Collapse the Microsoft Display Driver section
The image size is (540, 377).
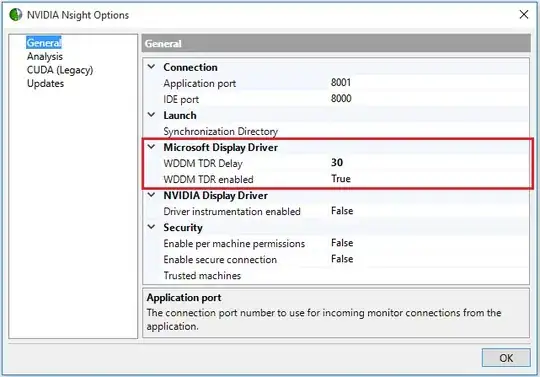click(x=152, y=147)
